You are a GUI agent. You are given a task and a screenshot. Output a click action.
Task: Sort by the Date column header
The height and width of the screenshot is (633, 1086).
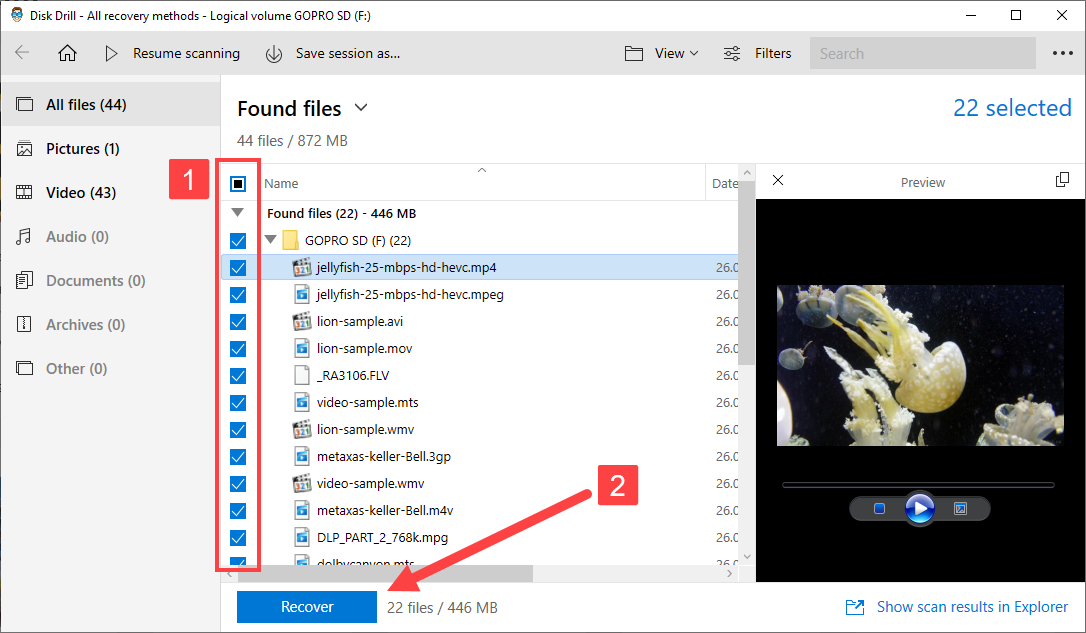[x=724, y=184]
